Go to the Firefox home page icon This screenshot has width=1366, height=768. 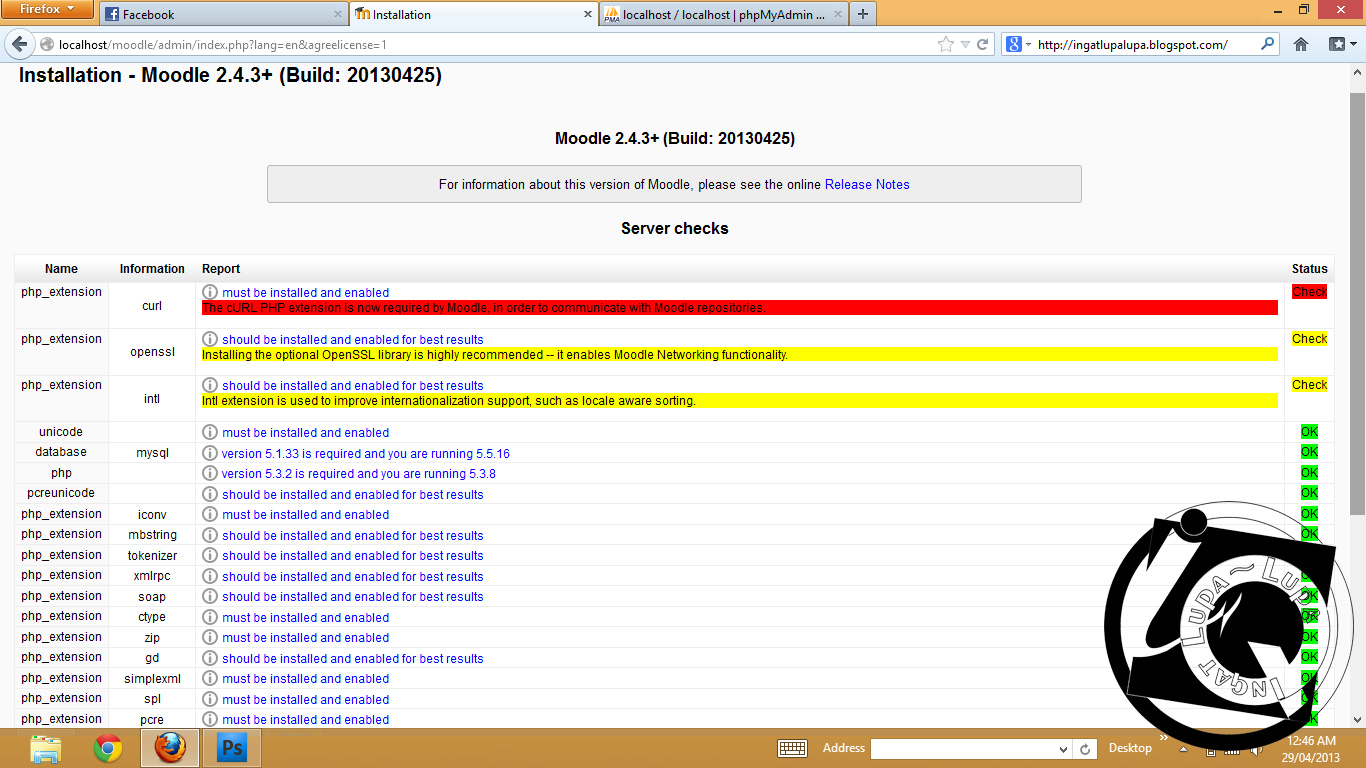(x=1301, y=44)
